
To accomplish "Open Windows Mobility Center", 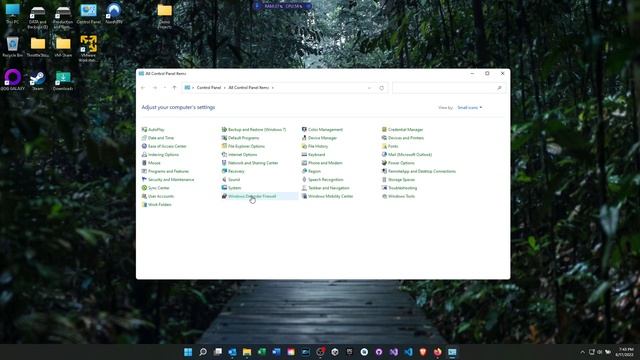I will click(x=327, y=196).
